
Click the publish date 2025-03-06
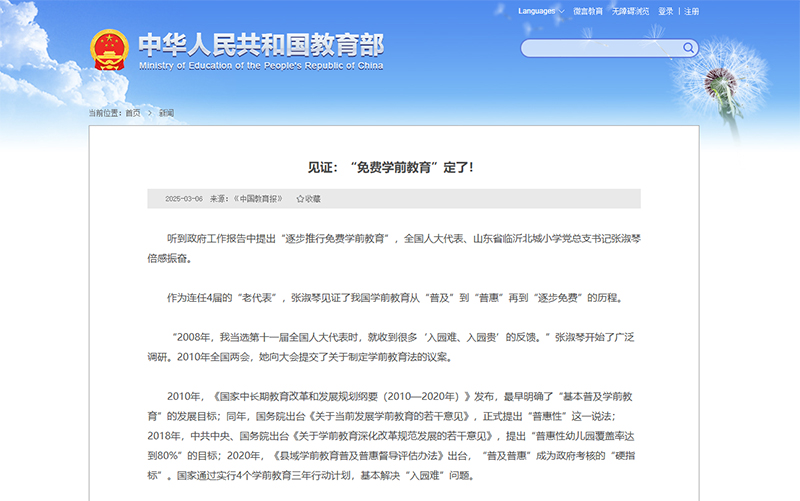(x=184, y=199)
